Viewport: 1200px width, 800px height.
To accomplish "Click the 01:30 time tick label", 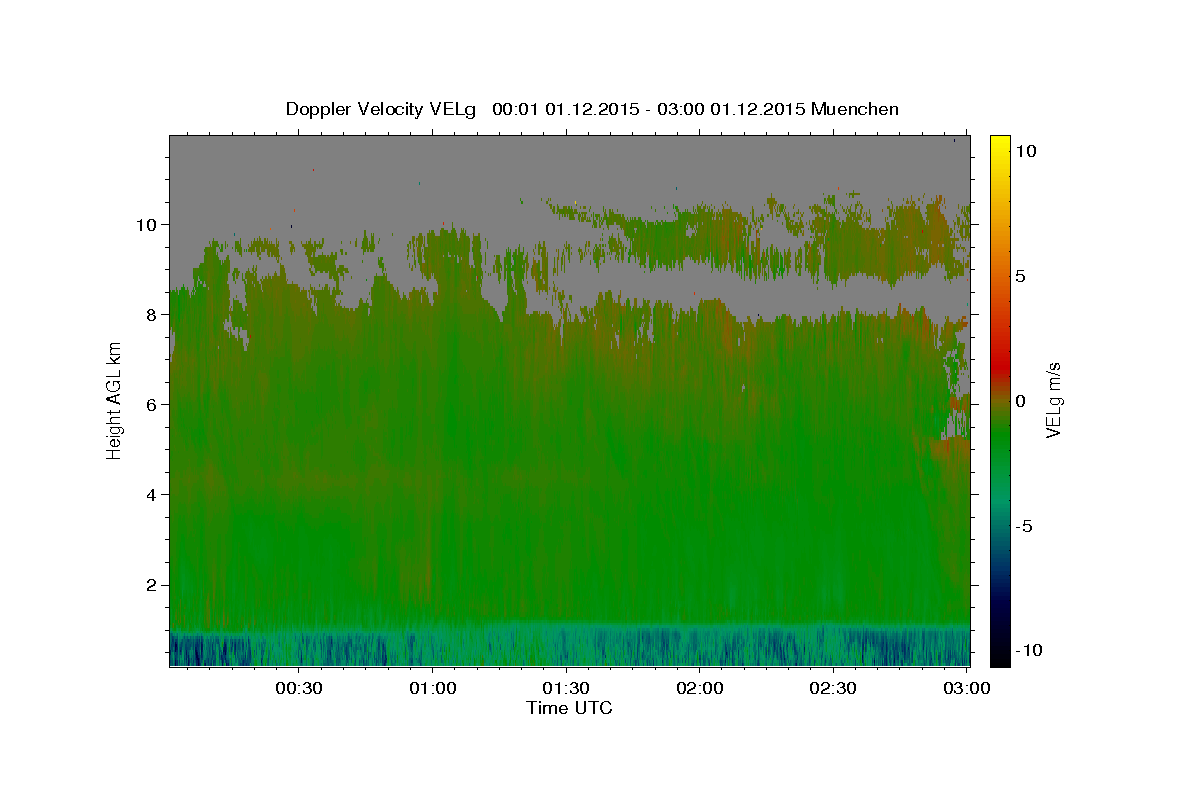I will click(x=566, y=688).
